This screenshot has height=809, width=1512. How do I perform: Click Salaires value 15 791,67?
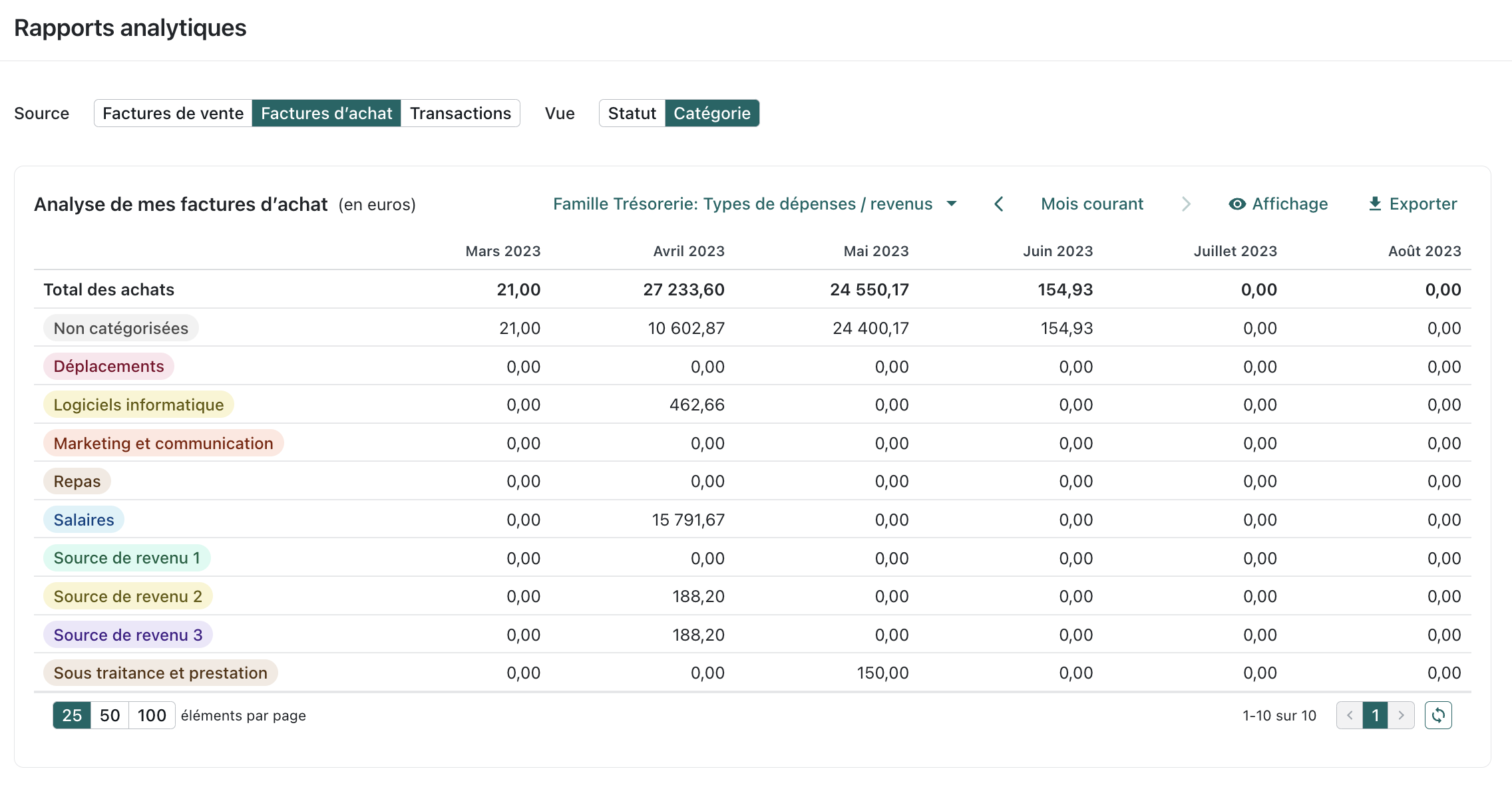click(x=688, y=520)
